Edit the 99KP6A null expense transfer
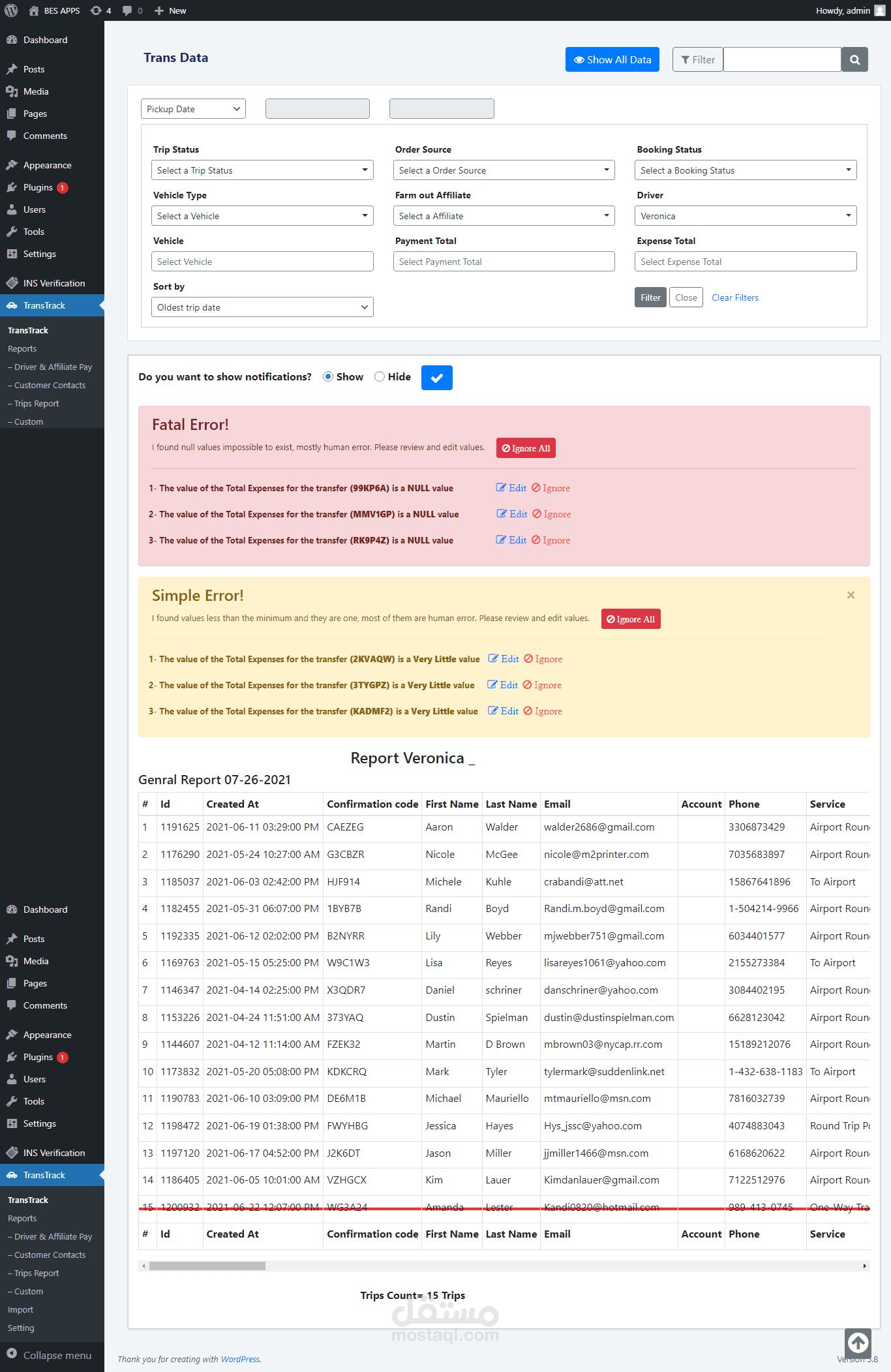 tap(511, 488)
